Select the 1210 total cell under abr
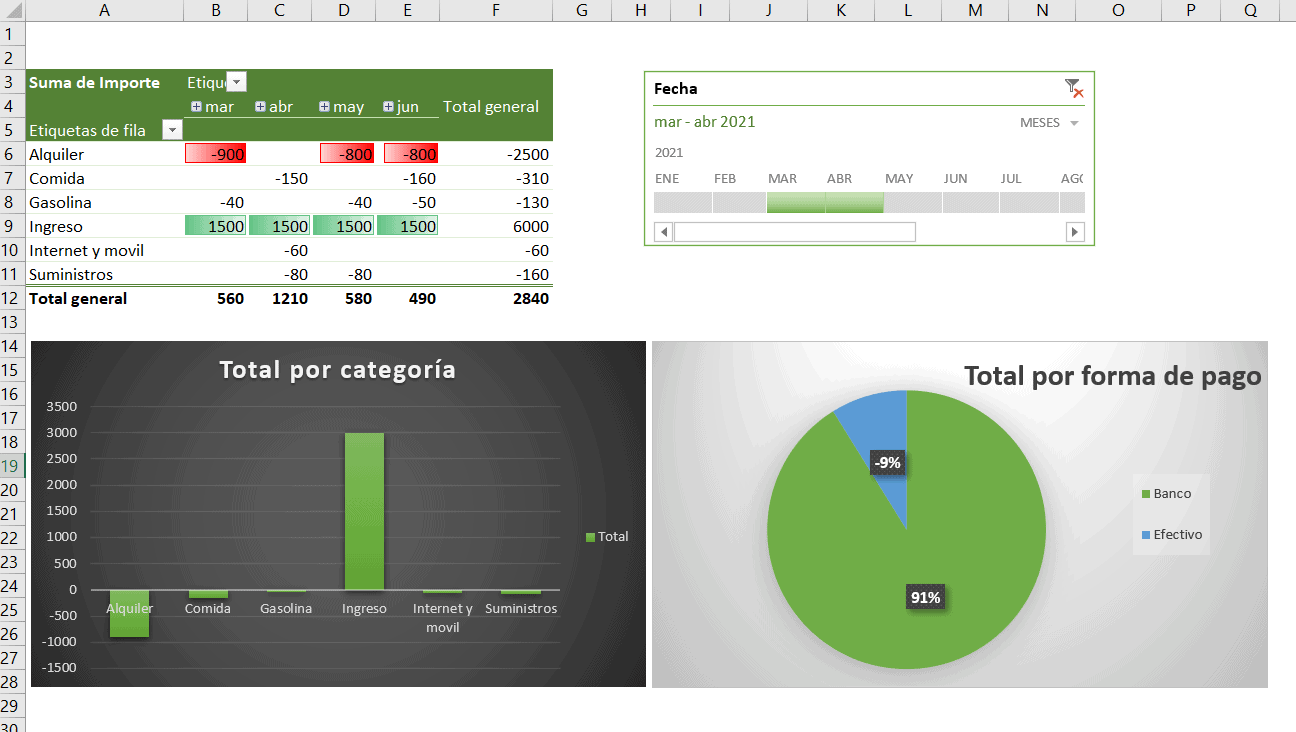The height and width of the screenshot is (732, 1296). 279,298
